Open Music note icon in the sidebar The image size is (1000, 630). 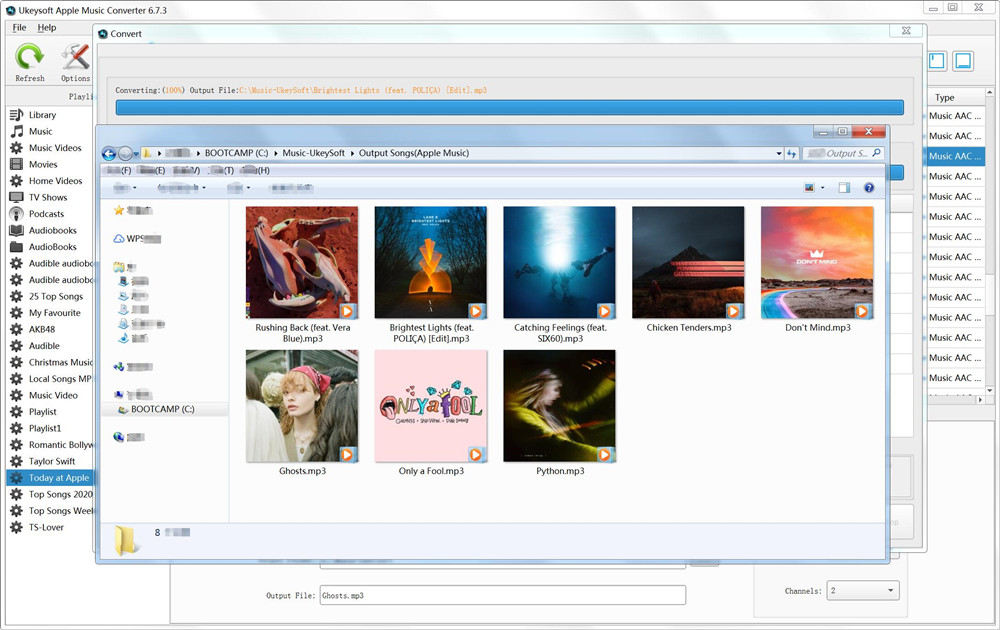(x=17, y=131)
